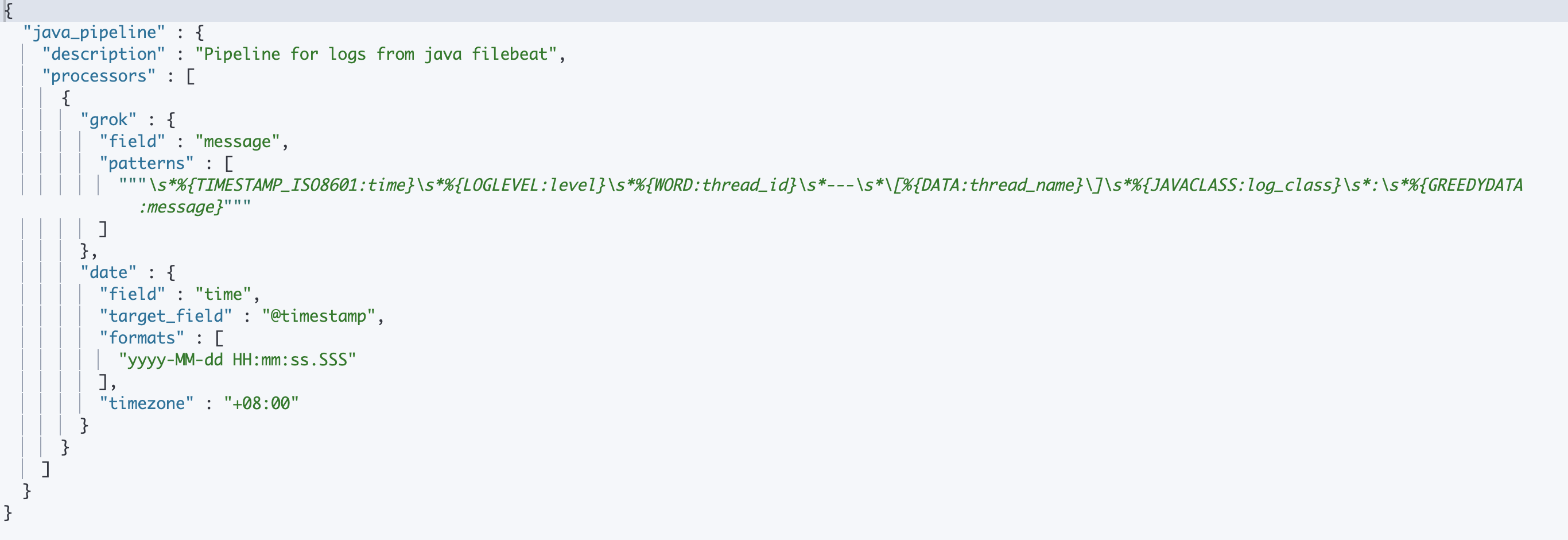Viewport: 1568px width, 540px height.
Task: Click the highlighted top line opening brace
Action: (8, 11)
